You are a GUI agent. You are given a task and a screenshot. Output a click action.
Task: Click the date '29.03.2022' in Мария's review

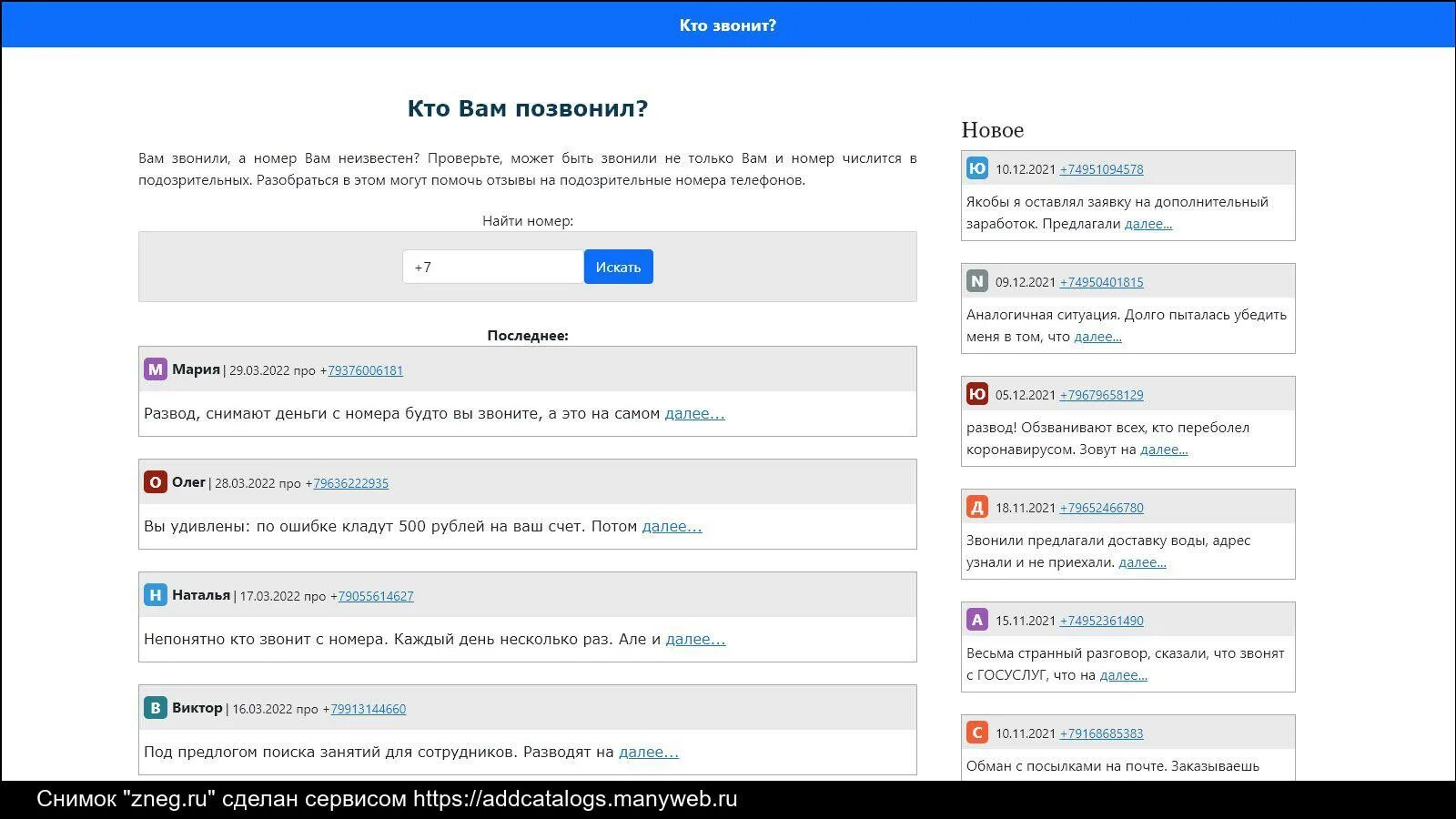tap(259, 370)
